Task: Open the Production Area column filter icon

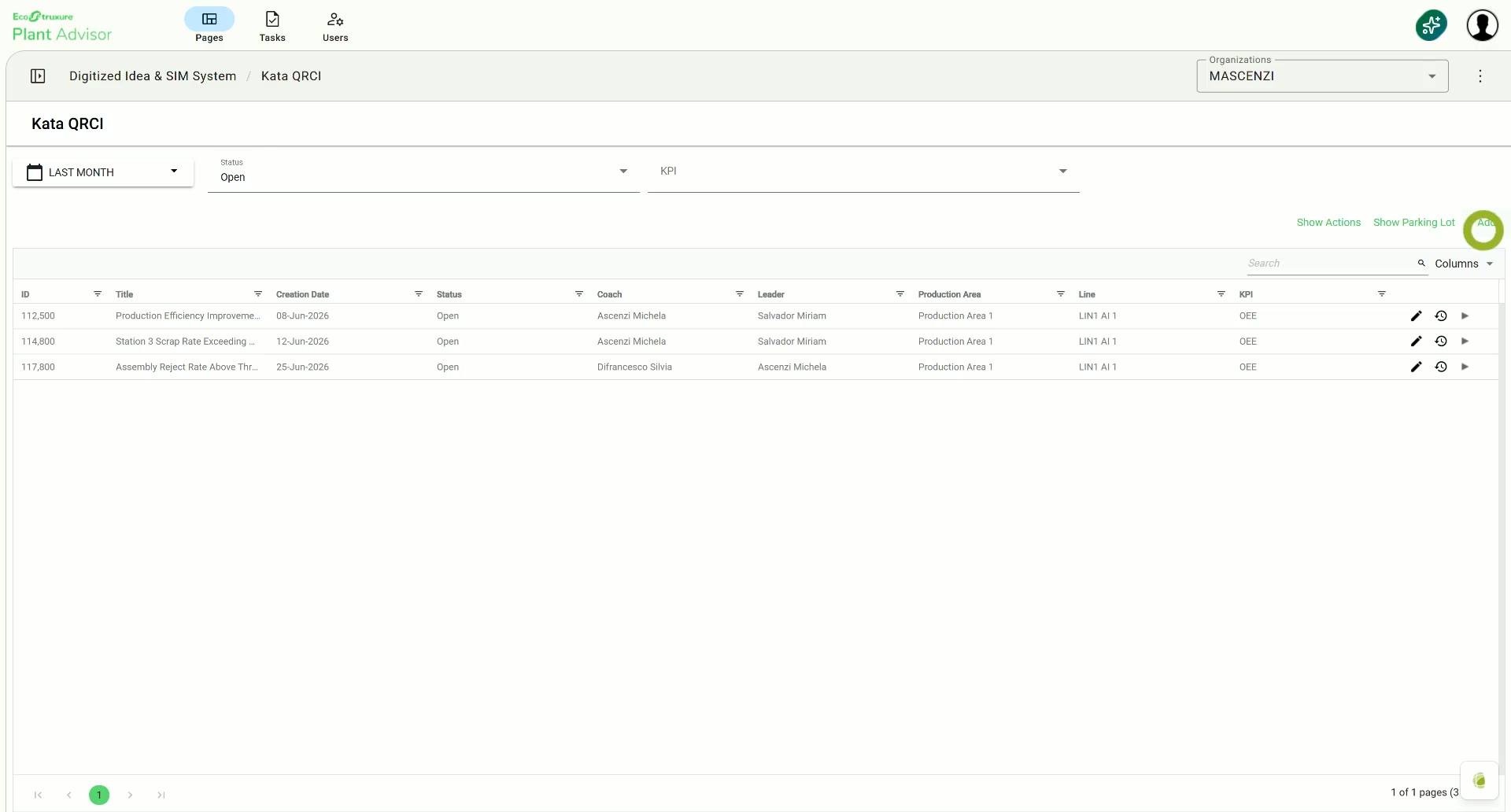Action: point(1061,294)
